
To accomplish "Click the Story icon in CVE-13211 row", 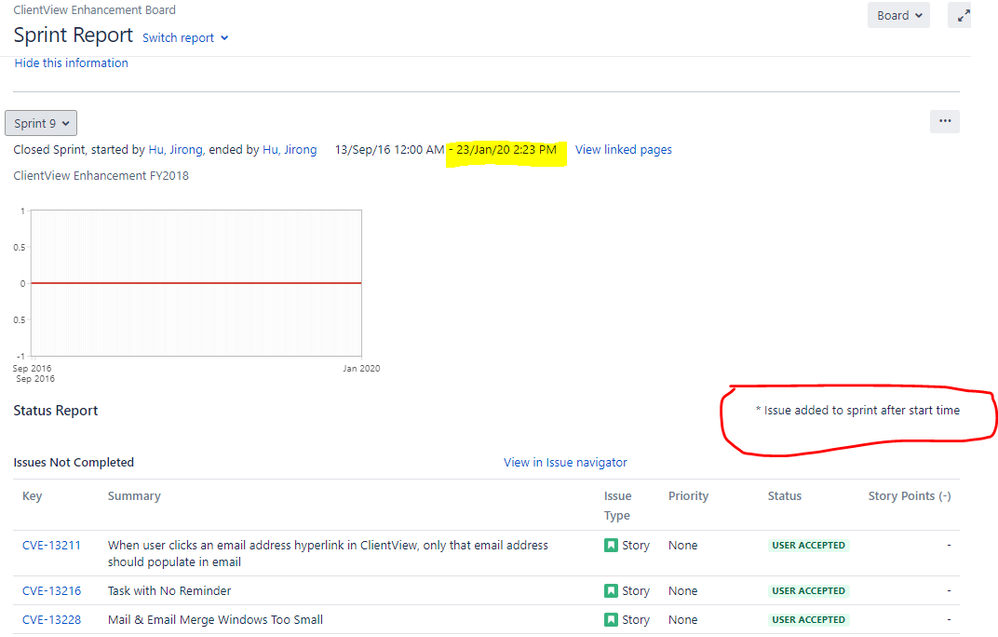I will click(x=611, y=545).
